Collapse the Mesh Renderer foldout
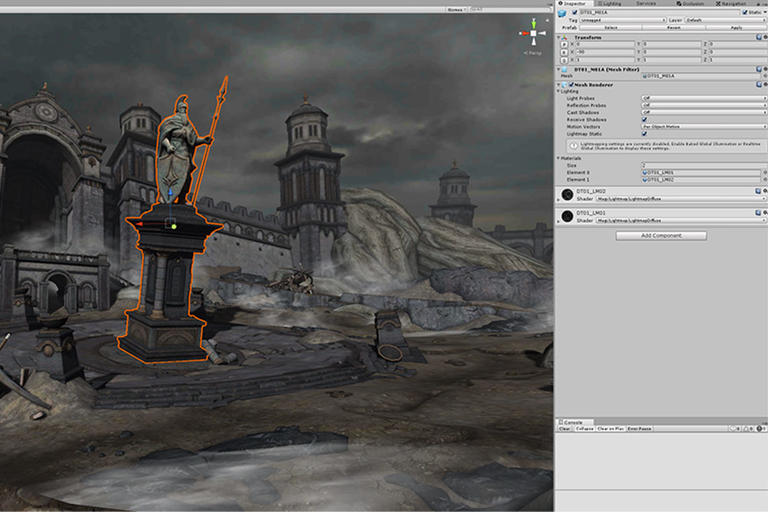768x512 pixels. click(558, 85)
